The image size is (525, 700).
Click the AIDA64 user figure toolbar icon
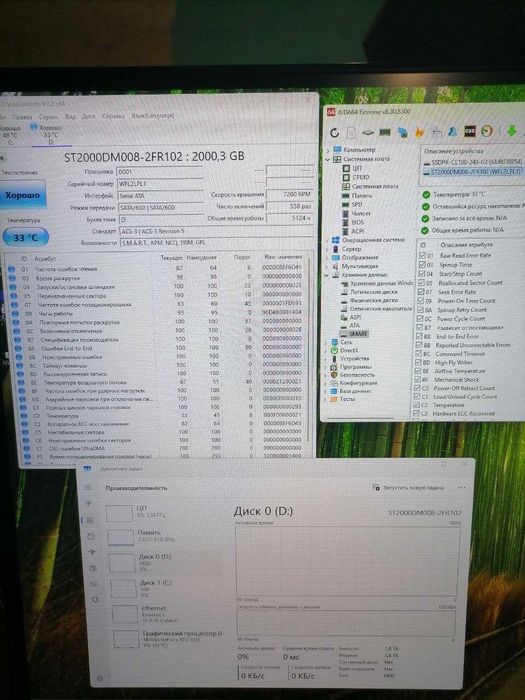(x=453, y=131)
